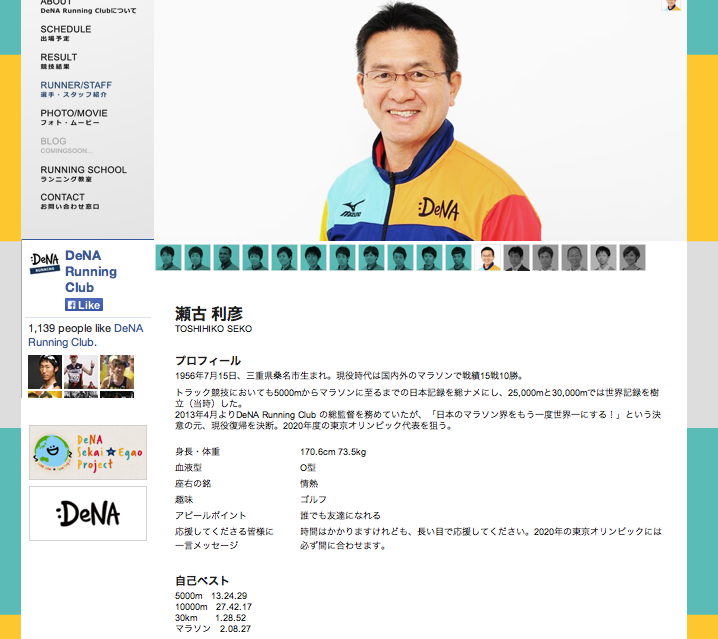Viewport: 718px width, 639px height.
Task: Select the gray thumbnail of the woman
Action: pos(632,257)
